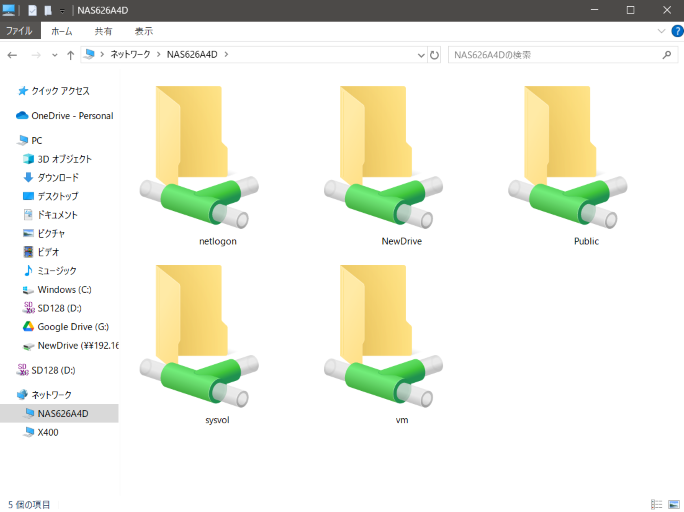Image resolution: width=684 pixels, height=512 pixels.
Task: Open the Quick Access toolbar customize dropdown
Action: pyautogui.click(x=62, y=11)
